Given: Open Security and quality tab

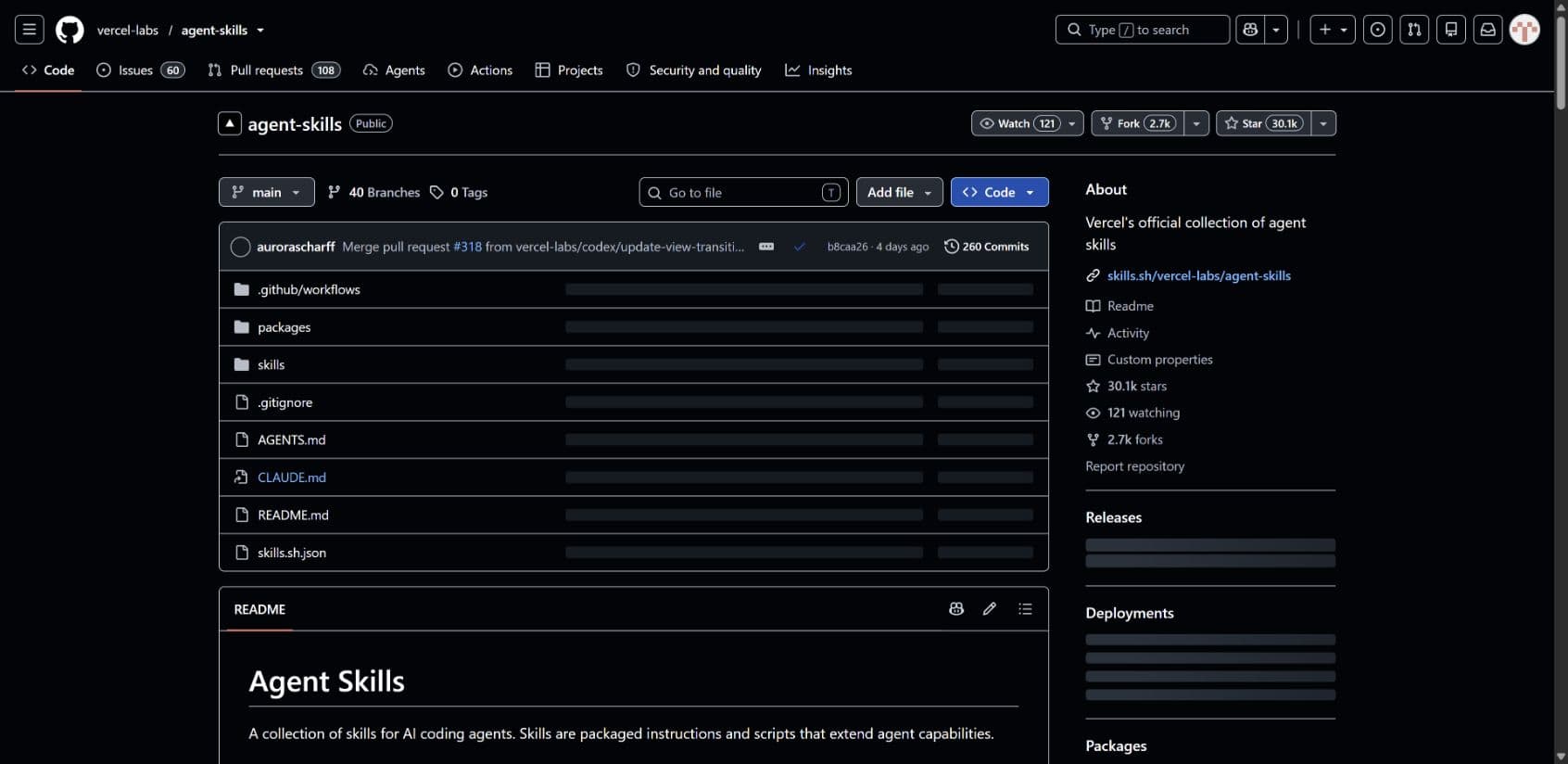Looking at the screenshot, I should coord(694,70).
